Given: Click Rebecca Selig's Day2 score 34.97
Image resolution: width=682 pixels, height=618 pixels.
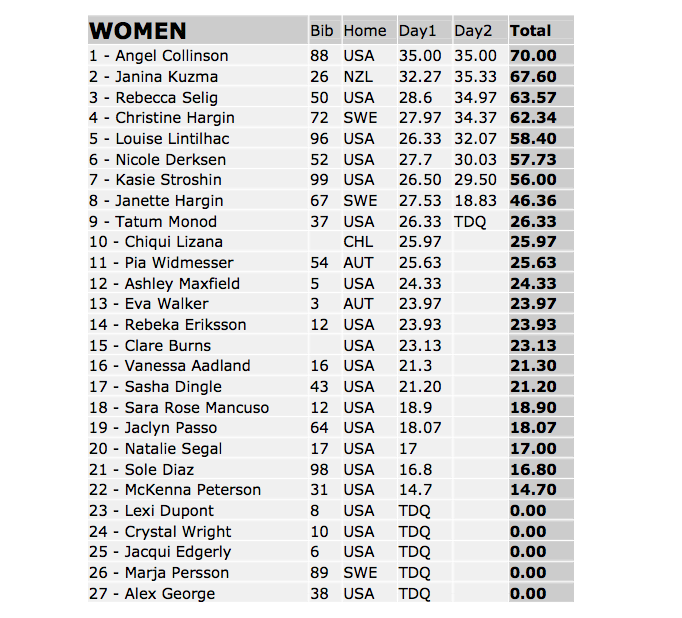Looking at the screenshot, I should tap(475, 98).
